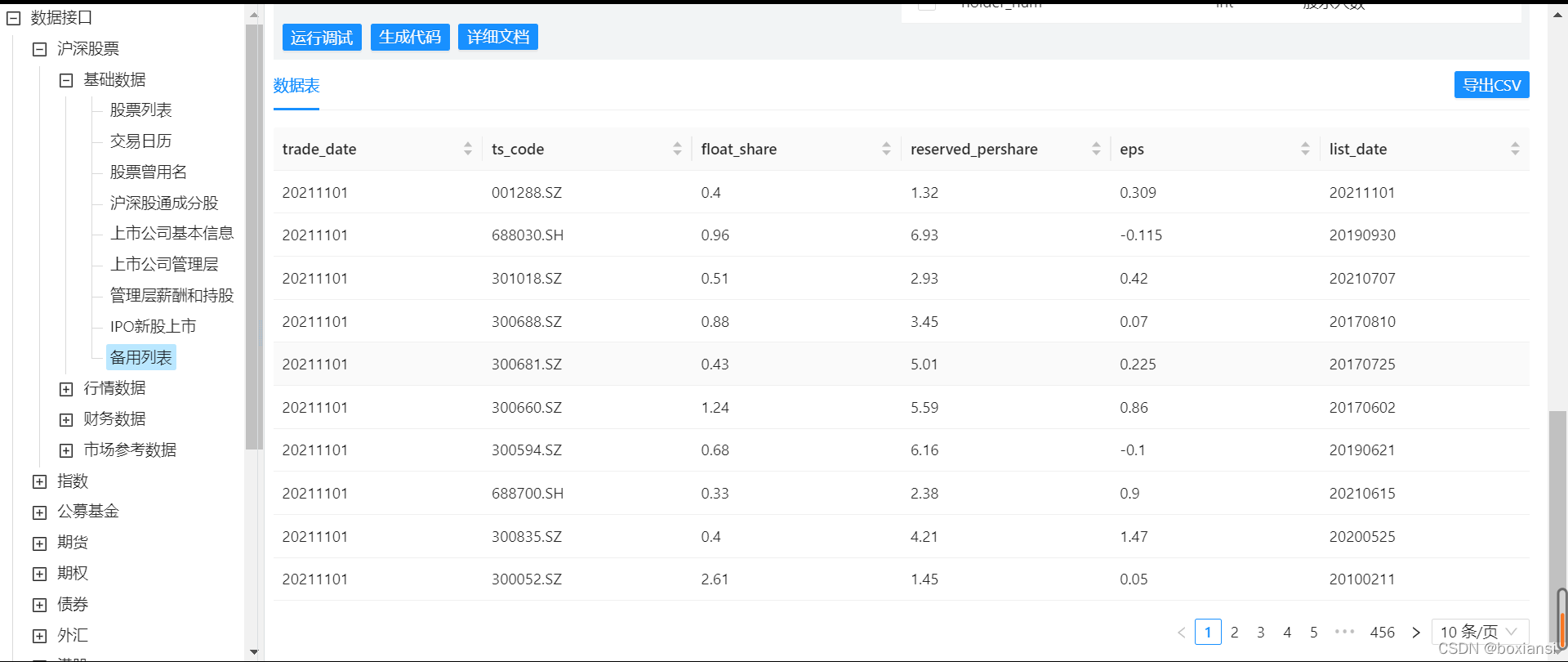Expand the 行情数据 tree node

[x=66, y=389]
